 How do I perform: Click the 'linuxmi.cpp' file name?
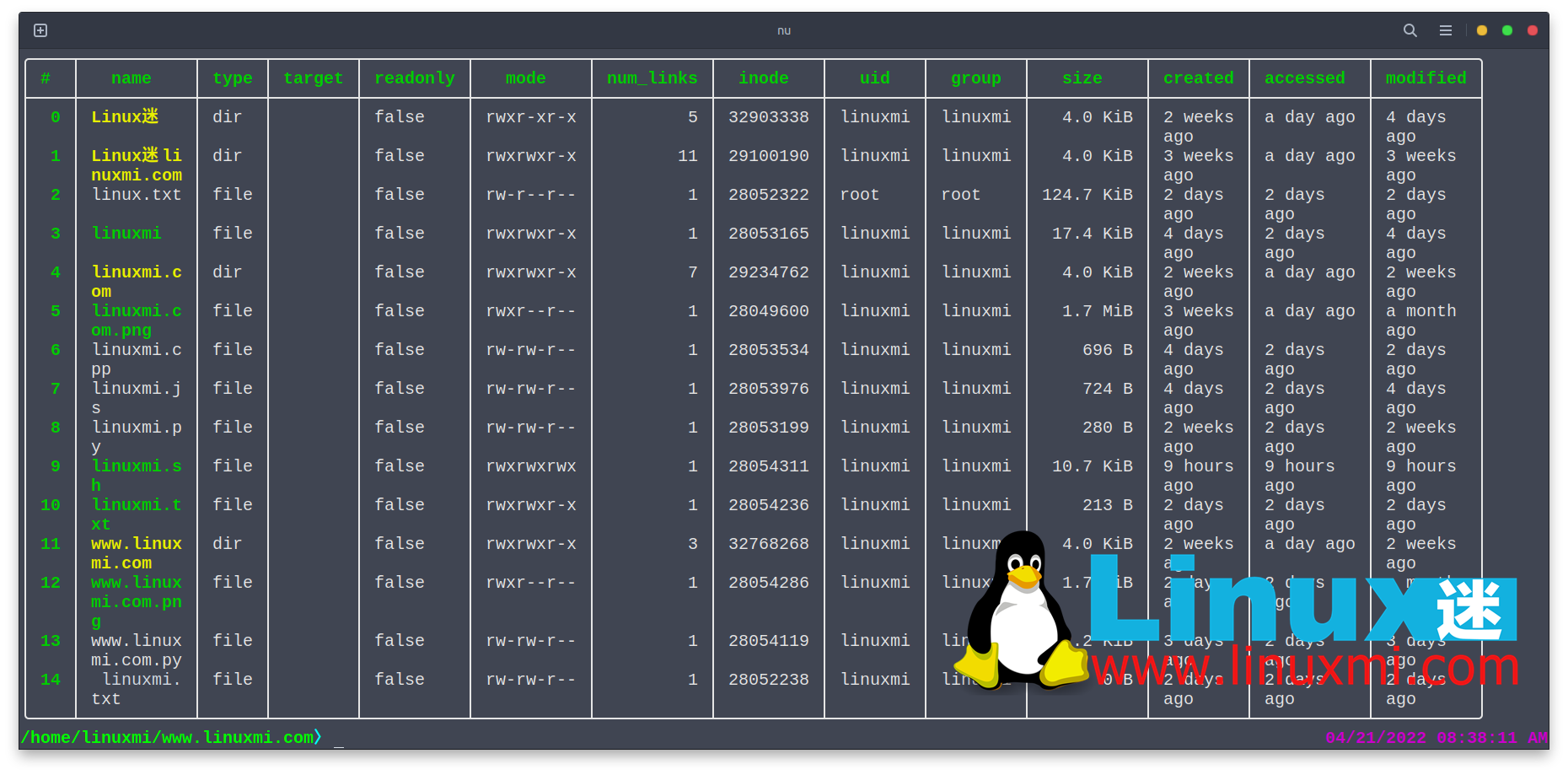coord(137,359)
